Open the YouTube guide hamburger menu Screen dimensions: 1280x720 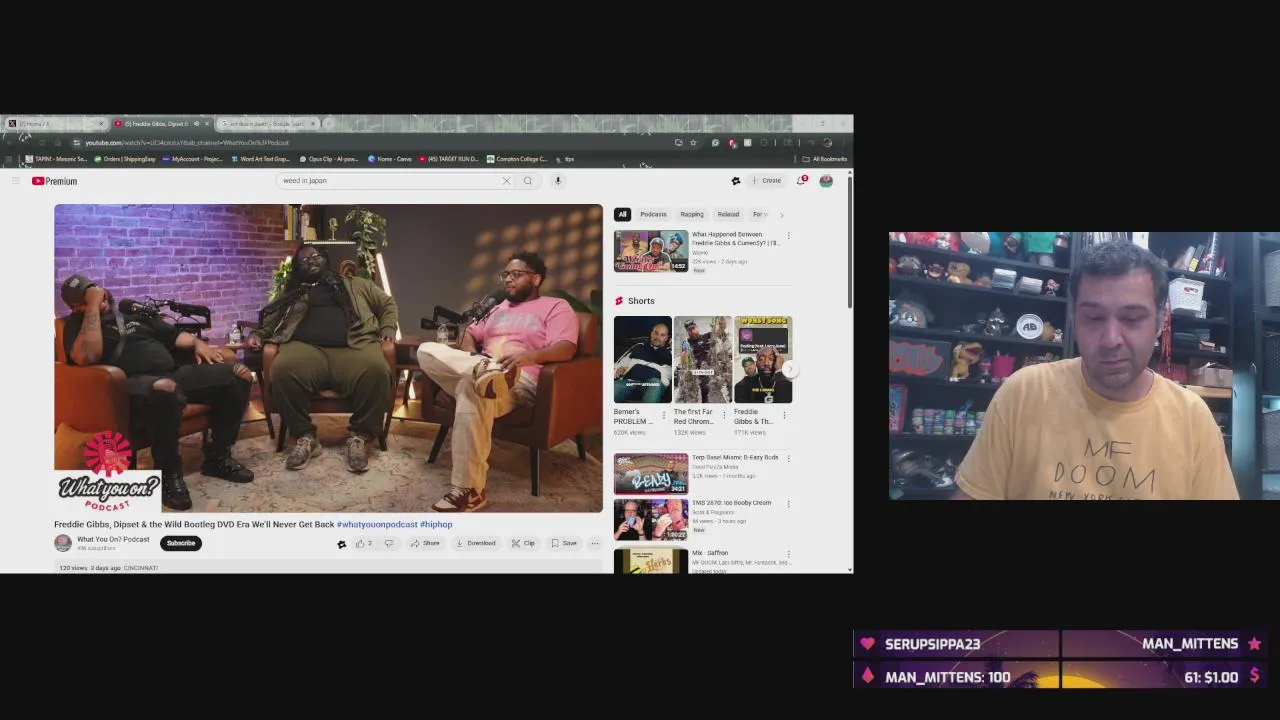tap(16, 181)
